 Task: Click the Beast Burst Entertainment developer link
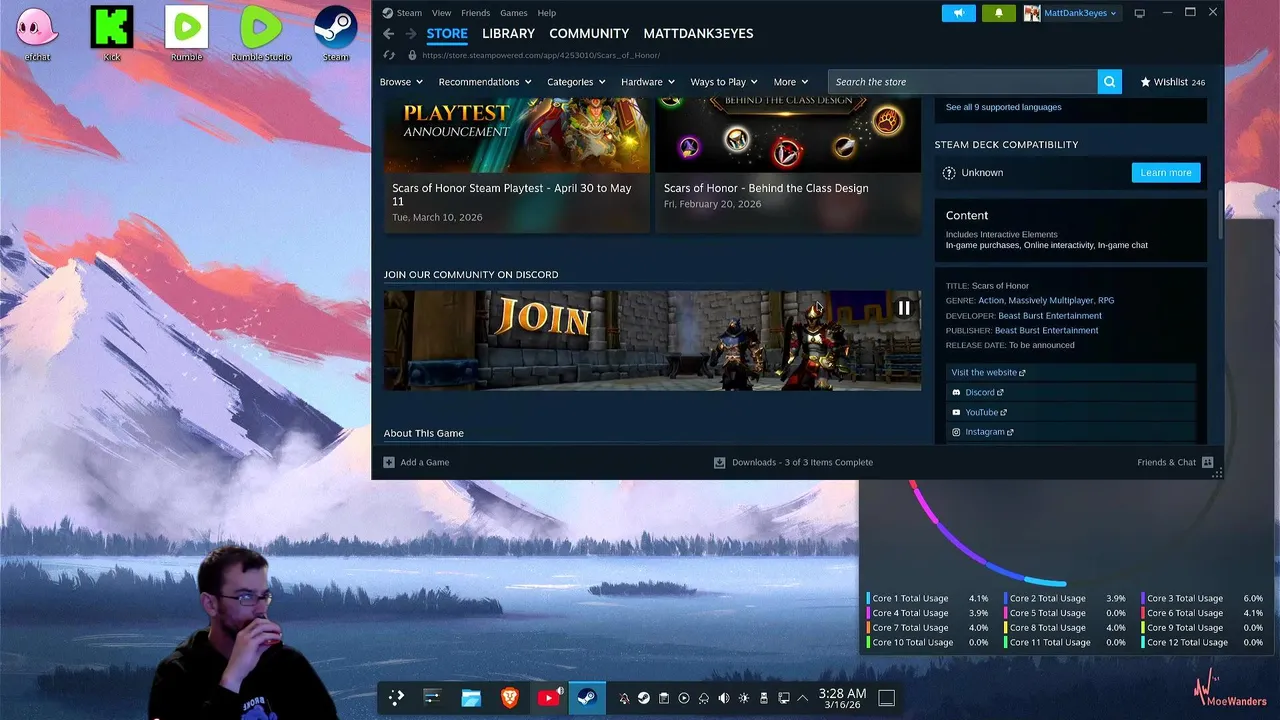pos(1050,315)
